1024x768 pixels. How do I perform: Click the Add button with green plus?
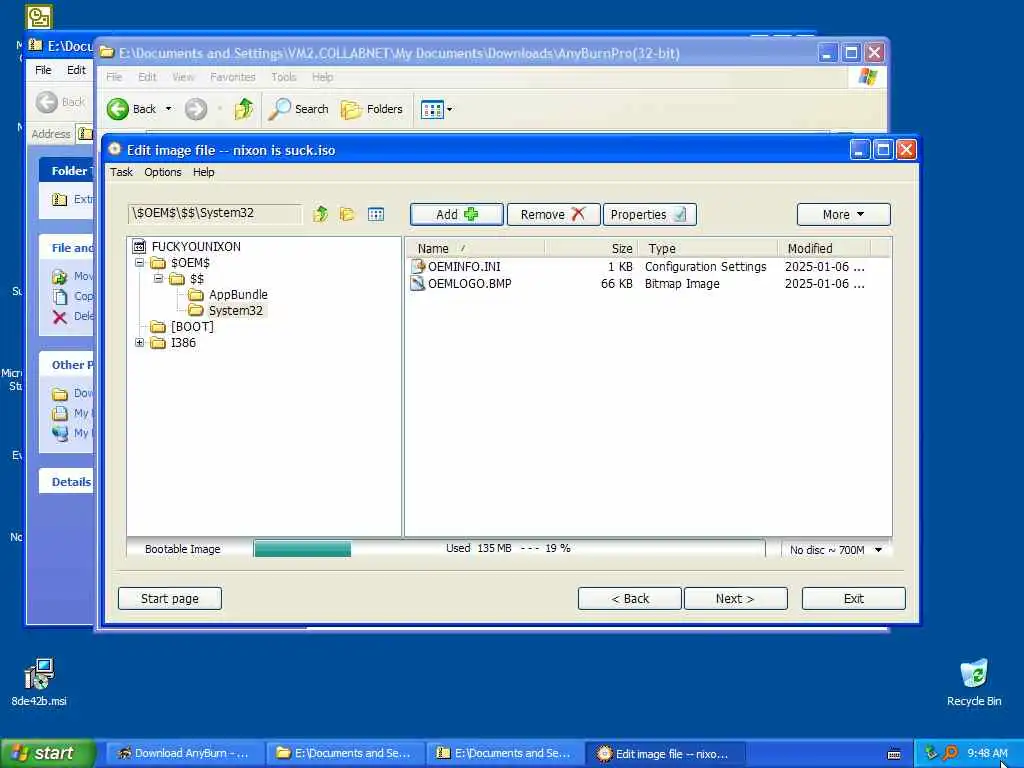(x=456, y=214)
